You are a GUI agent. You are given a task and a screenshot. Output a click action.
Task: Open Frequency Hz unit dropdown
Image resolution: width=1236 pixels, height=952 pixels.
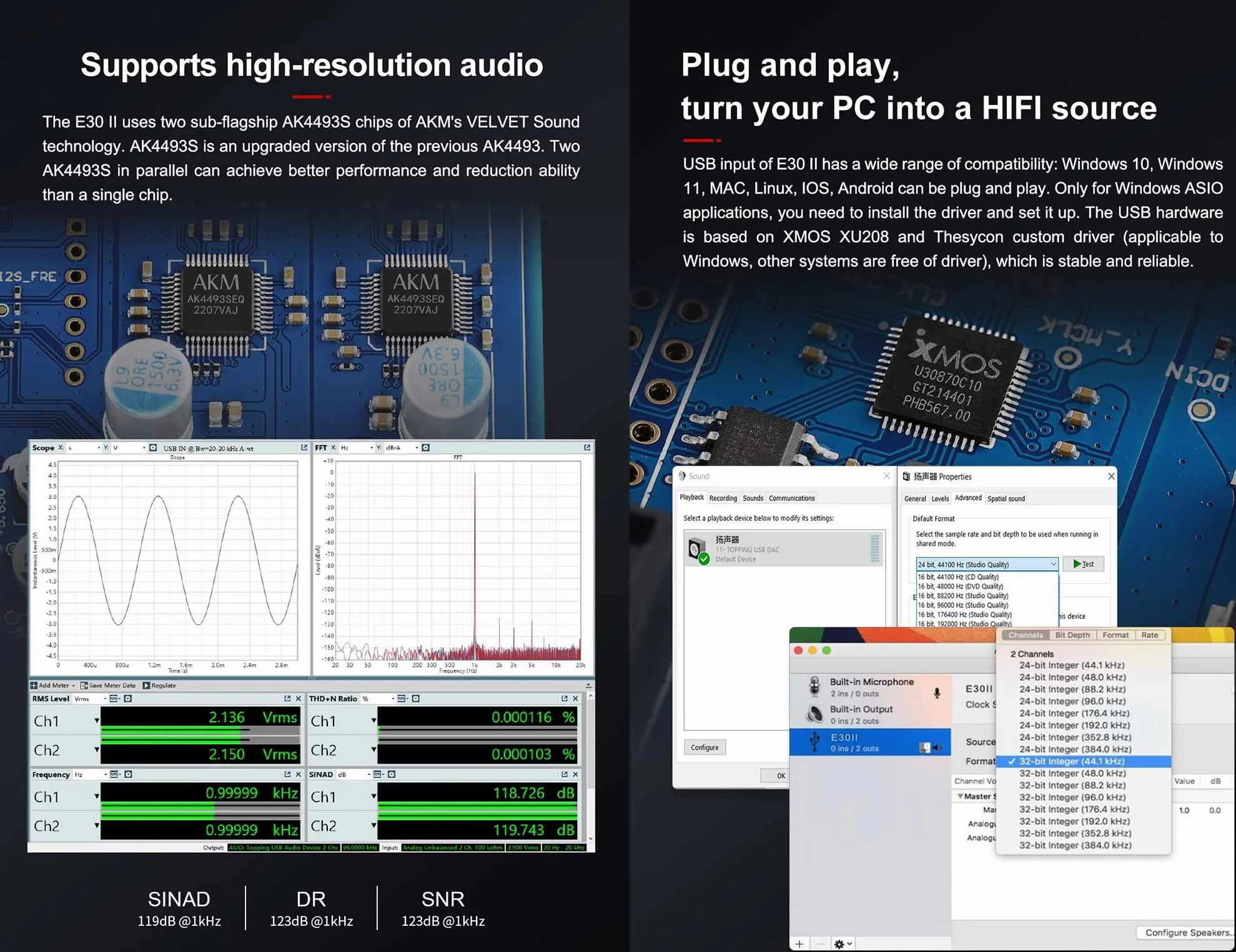(x=91, y=774)
